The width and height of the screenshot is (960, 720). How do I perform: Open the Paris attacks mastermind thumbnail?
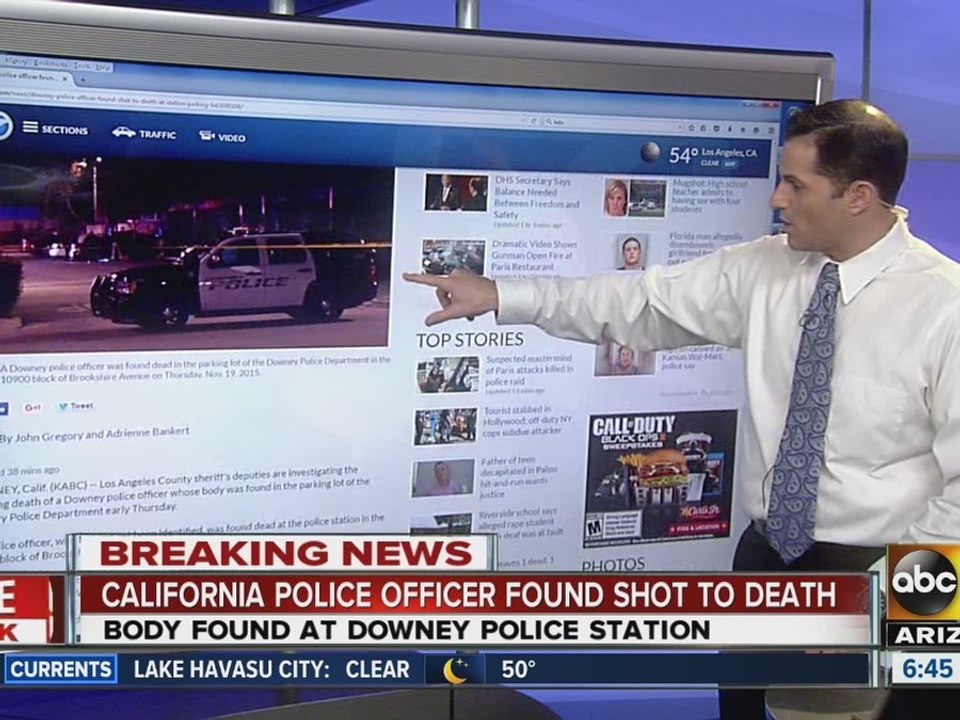click(448, 375)
